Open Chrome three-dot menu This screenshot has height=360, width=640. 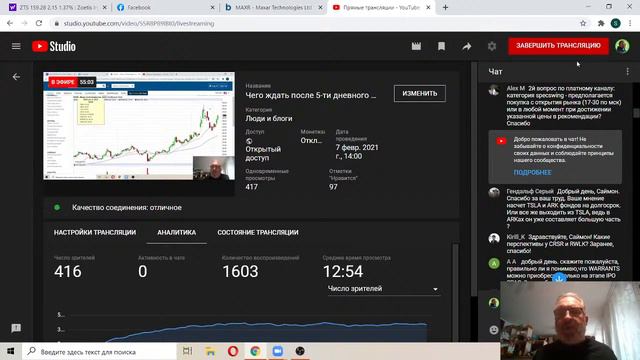pyautogui.click(x=631, y=23)
